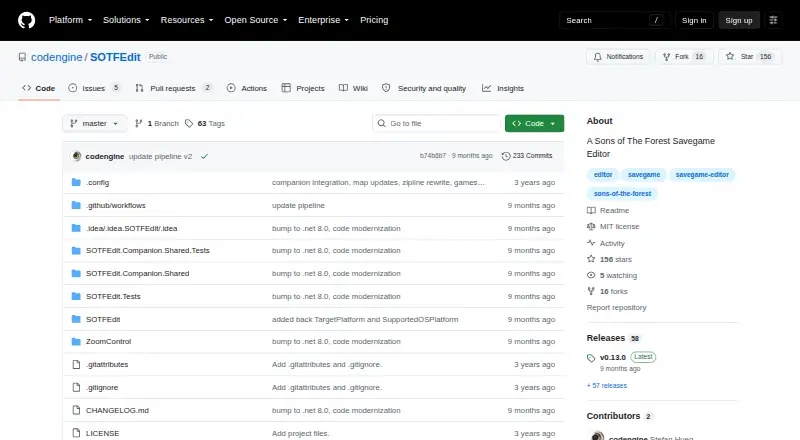
Task: Open the Open Source dropdown
Action: pos(256,20)
